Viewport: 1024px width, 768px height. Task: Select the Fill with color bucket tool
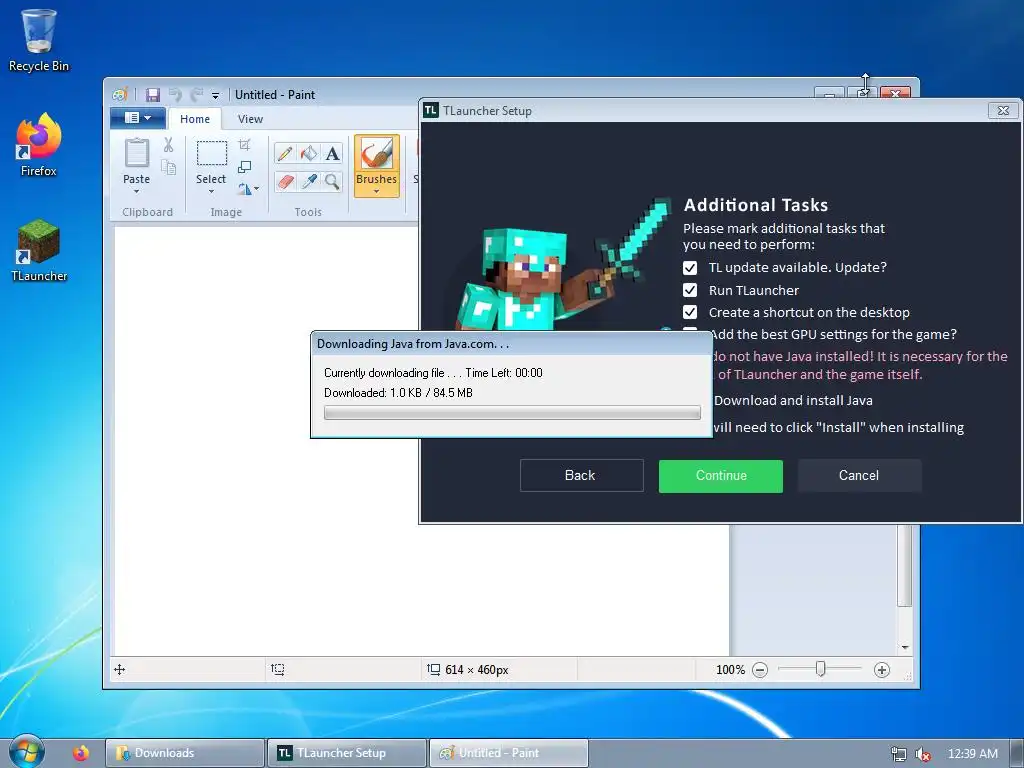pyautogui.click(x=309, y=153)
